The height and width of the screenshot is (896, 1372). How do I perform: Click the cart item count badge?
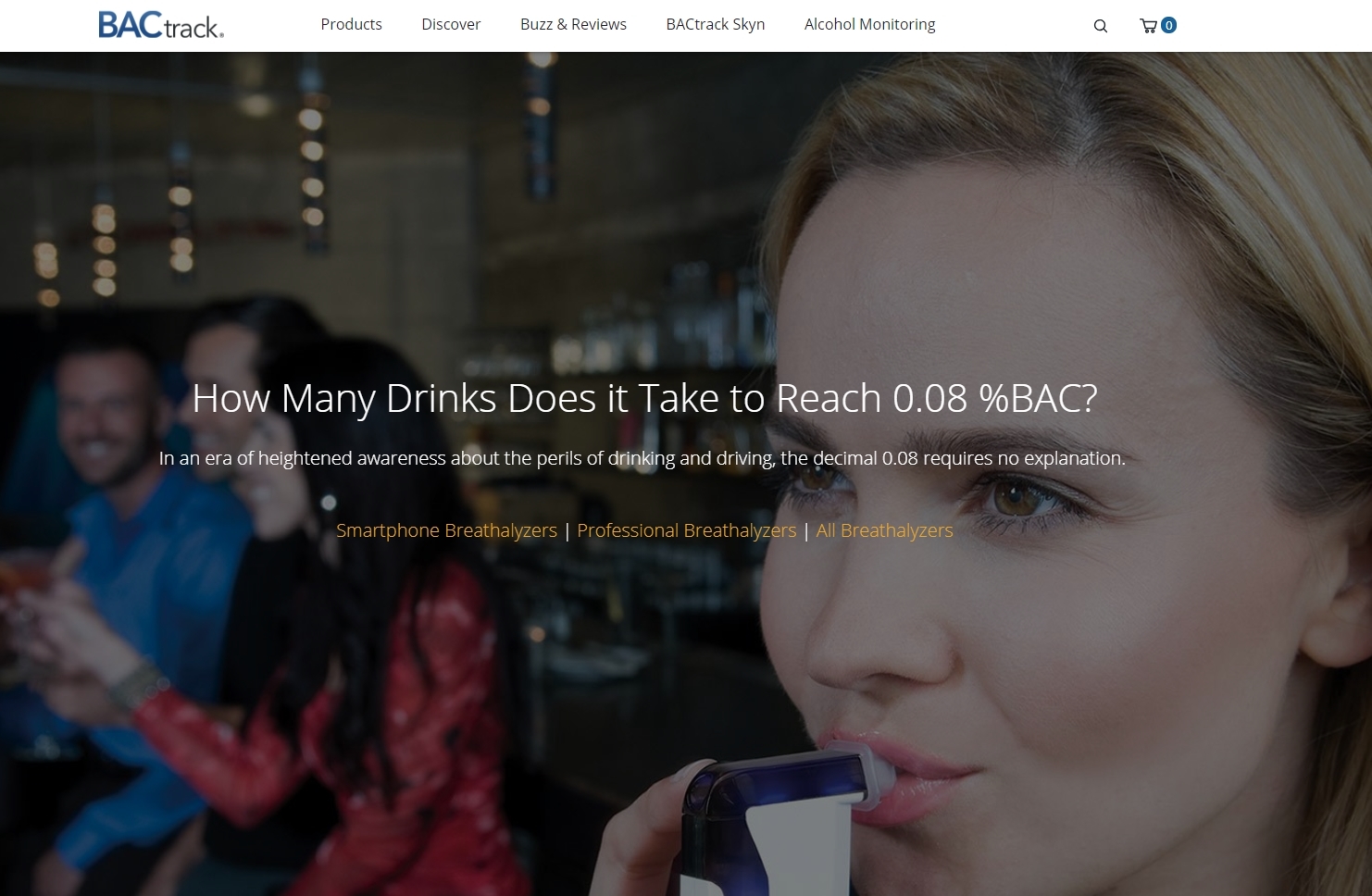pyautogui.click(x=1169, y=25)
